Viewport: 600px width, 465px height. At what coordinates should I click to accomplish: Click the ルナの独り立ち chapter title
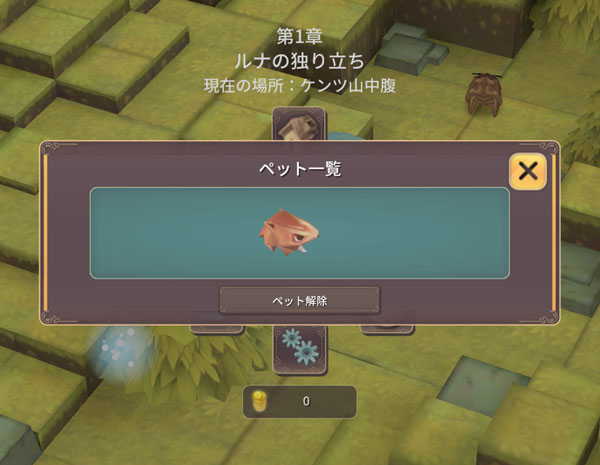tap(299, 61)
